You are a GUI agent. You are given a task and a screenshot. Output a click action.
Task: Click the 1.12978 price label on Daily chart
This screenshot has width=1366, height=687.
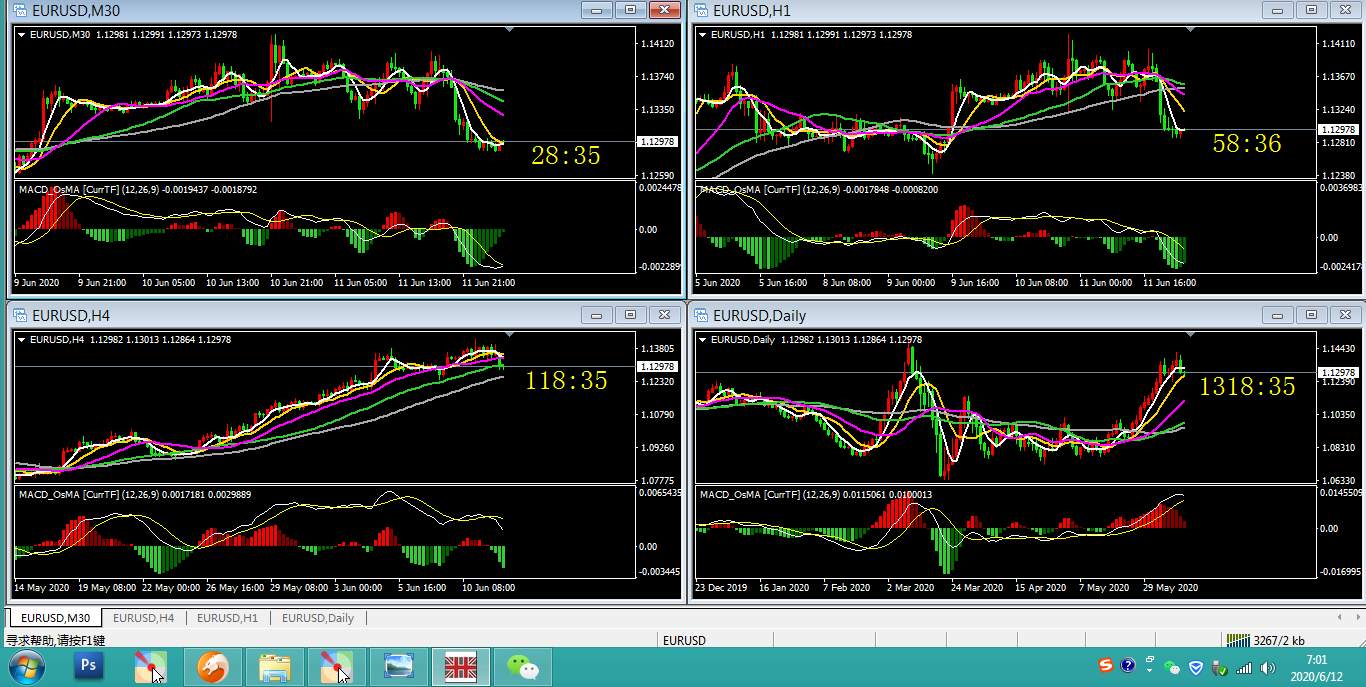click(x=1338, y=373)
